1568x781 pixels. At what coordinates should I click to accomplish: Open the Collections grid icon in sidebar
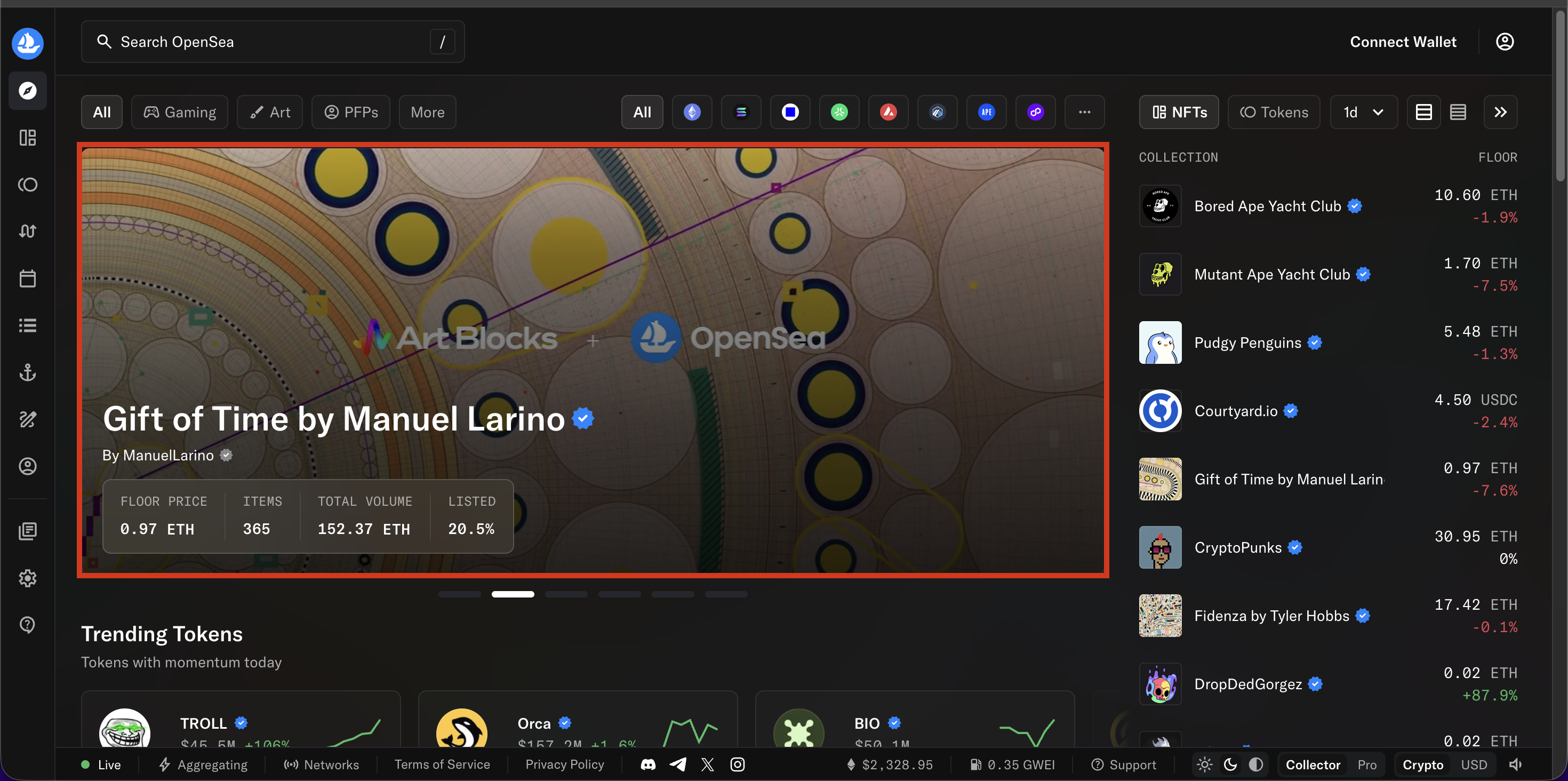pyautogui.click(x=27, y=138)
